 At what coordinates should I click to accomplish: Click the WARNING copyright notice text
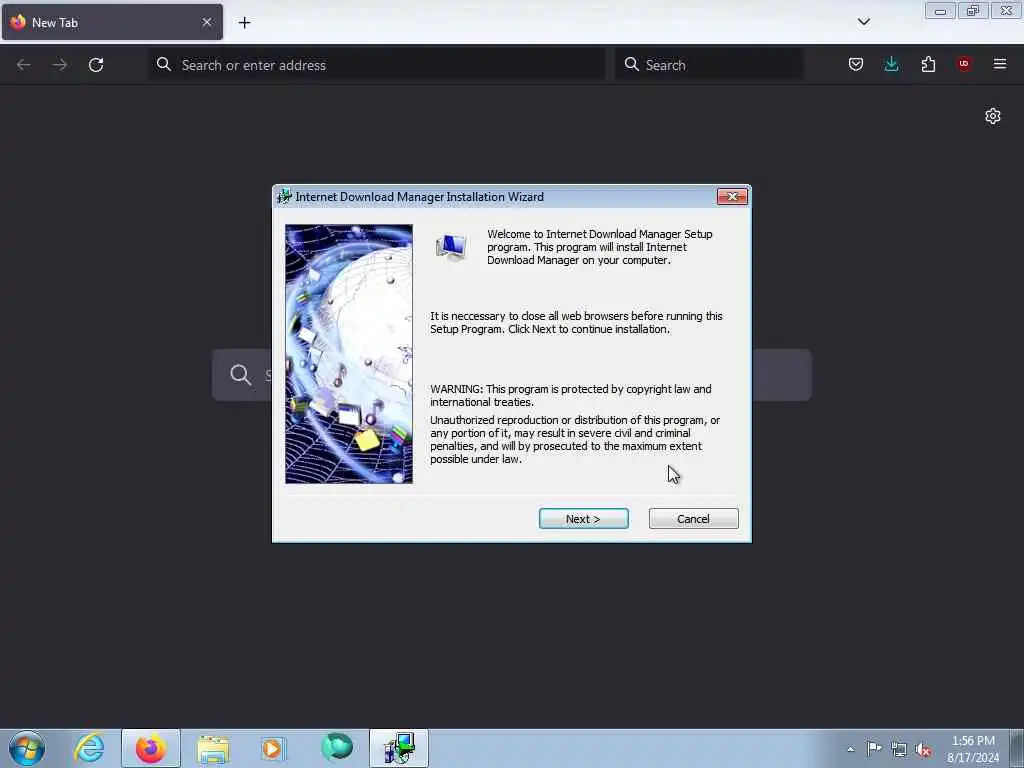click(x=570, y=395)
